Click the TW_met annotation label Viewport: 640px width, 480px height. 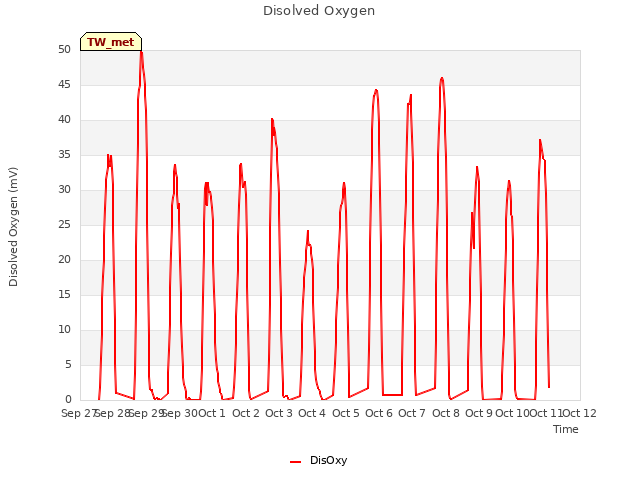coord(111,42)
